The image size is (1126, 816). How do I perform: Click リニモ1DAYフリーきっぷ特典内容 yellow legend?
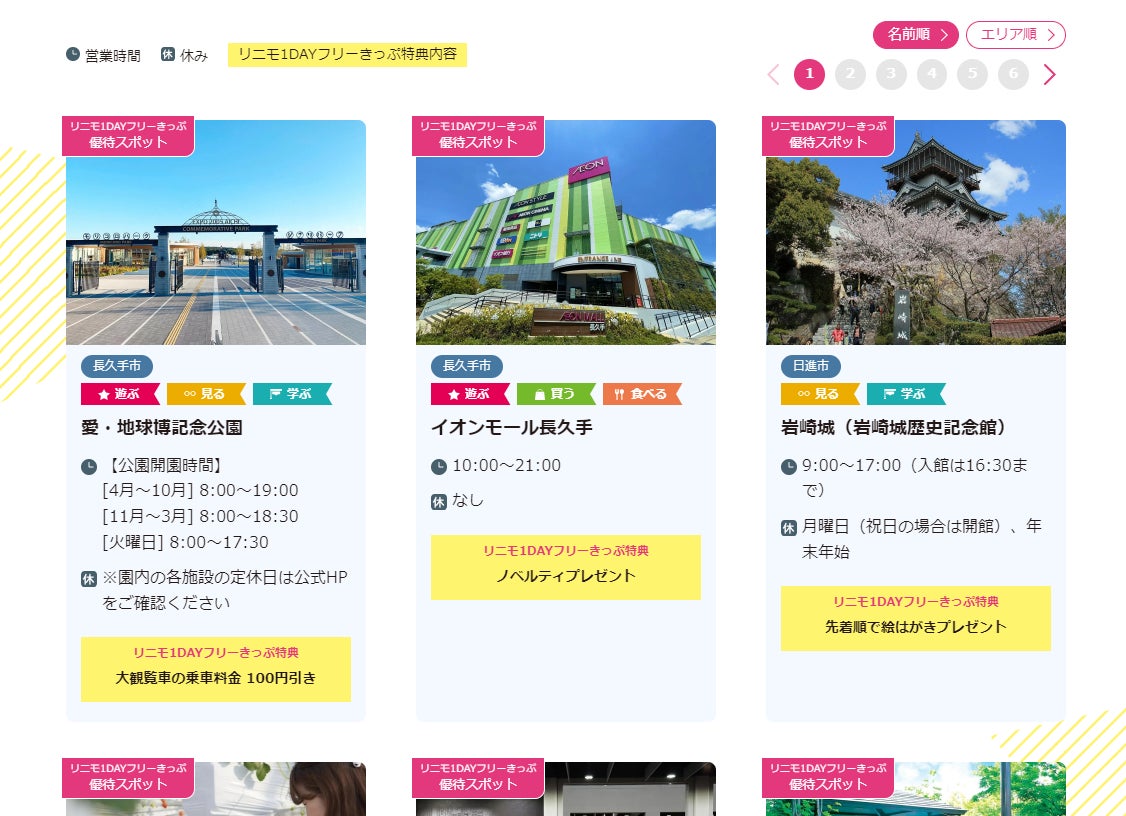[348, 55]
